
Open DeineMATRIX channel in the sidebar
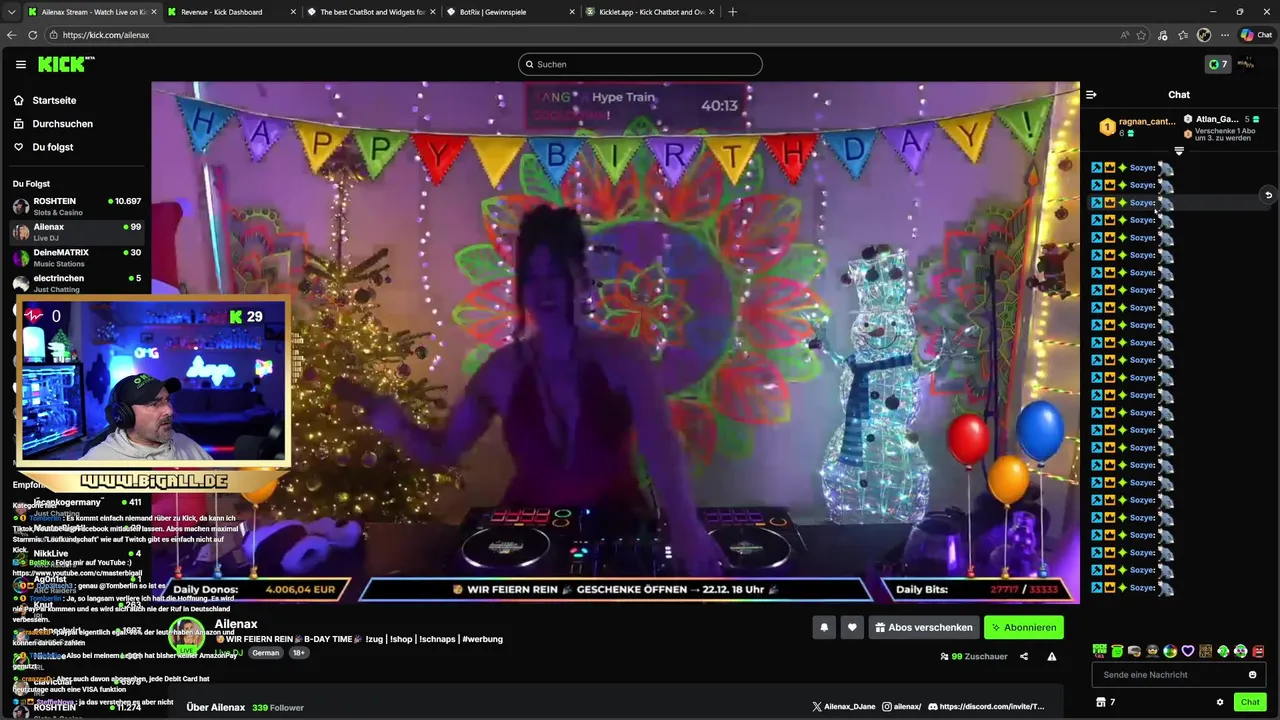76,258
